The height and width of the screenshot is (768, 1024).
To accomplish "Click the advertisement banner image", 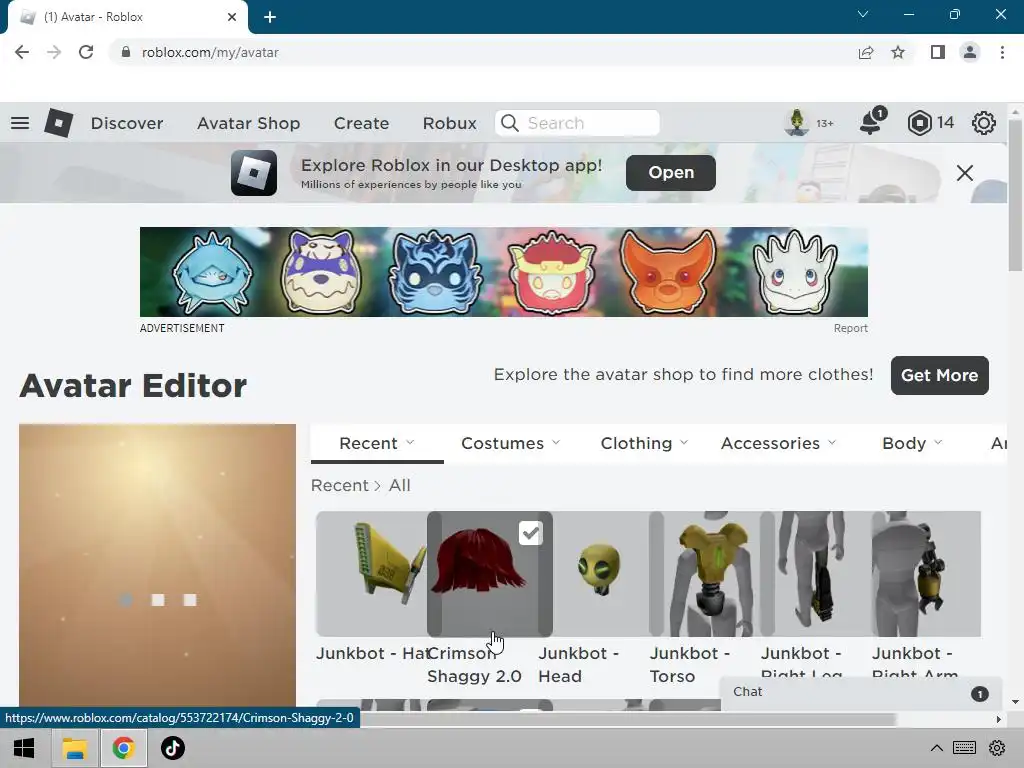I will (504, 272).
